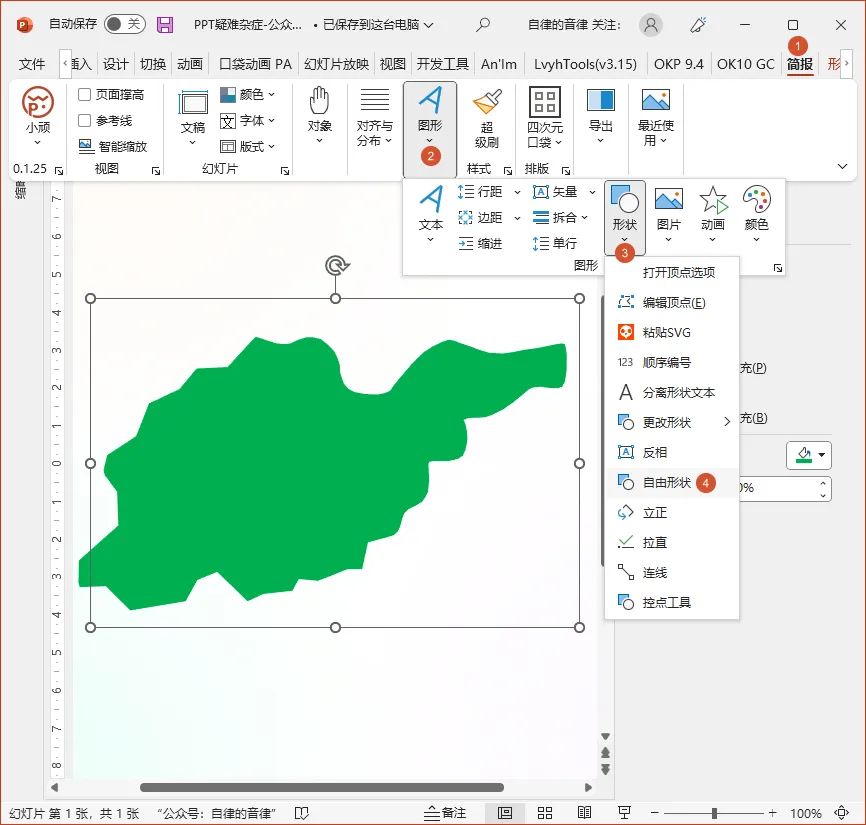Viewport: 866px width, 825px height.
Task: Open the 文稿 document tool
Action: tap(193, 117)
